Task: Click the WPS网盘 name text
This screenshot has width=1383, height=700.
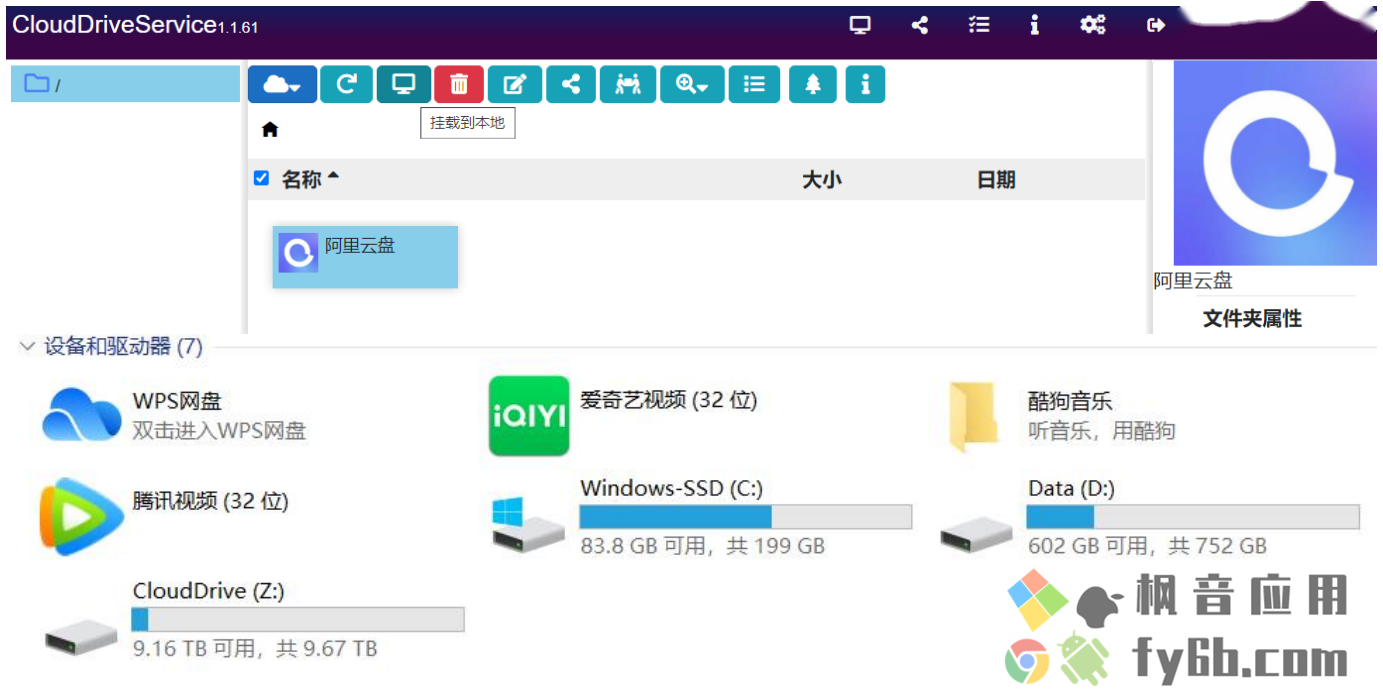Action: coord(177,401)
